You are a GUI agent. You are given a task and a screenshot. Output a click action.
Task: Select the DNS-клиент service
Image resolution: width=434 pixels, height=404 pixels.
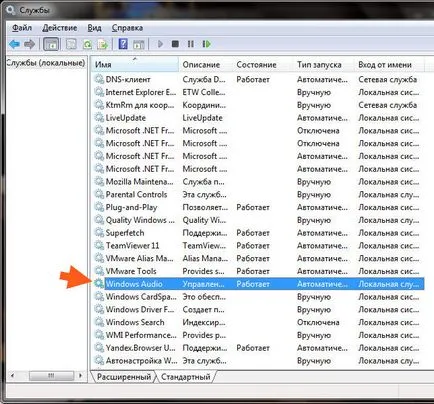(128, 79)
